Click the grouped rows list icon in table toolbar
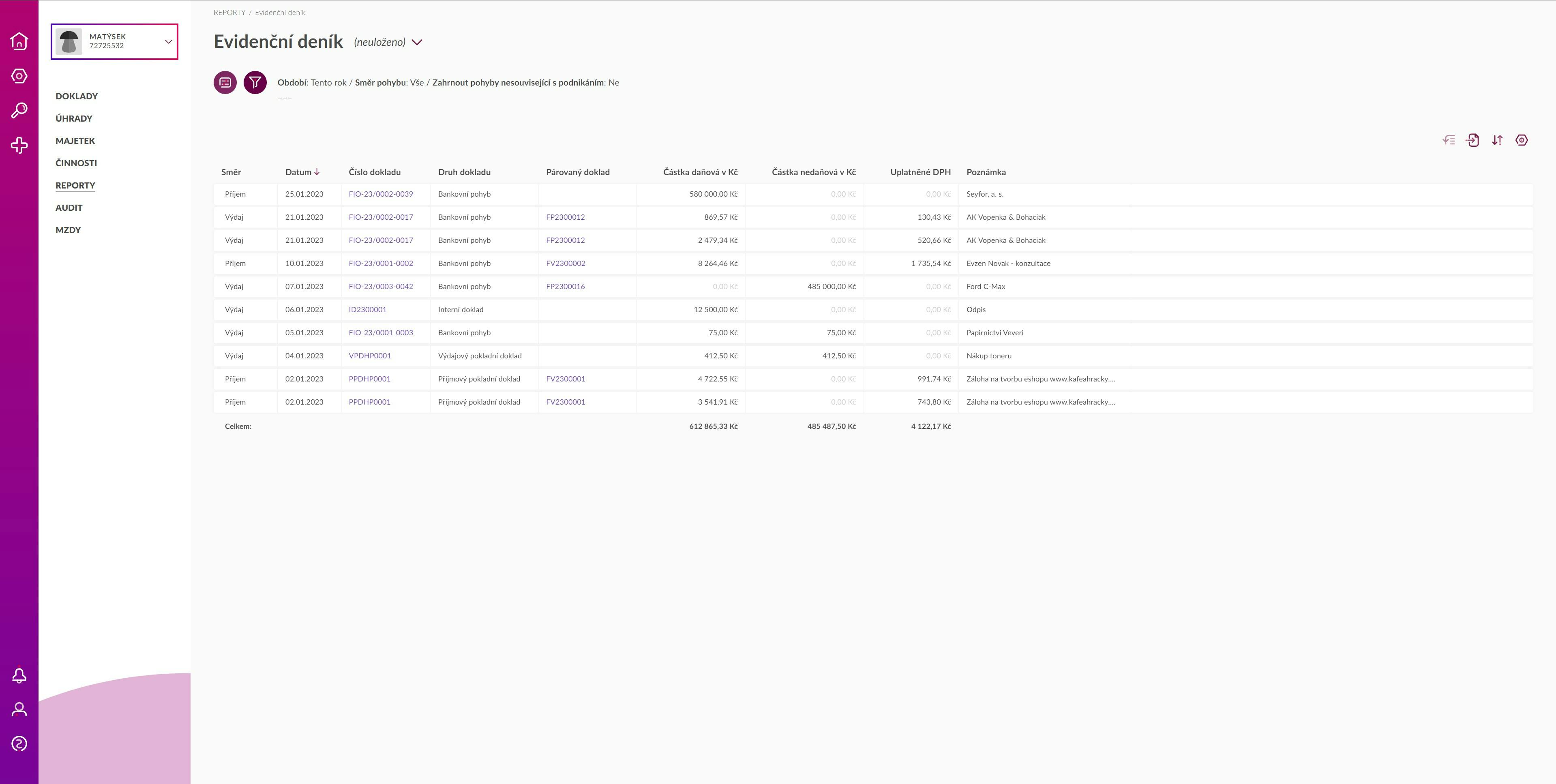The image size is (1556, 784). coord(1449,140)
